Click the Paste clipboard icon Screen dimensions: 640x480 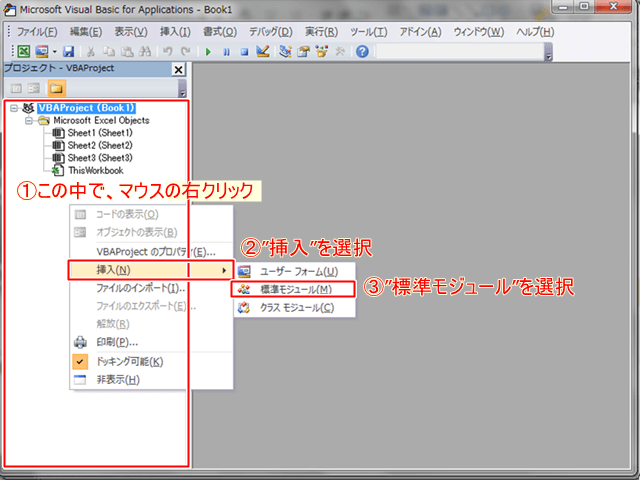pos(127,51)
